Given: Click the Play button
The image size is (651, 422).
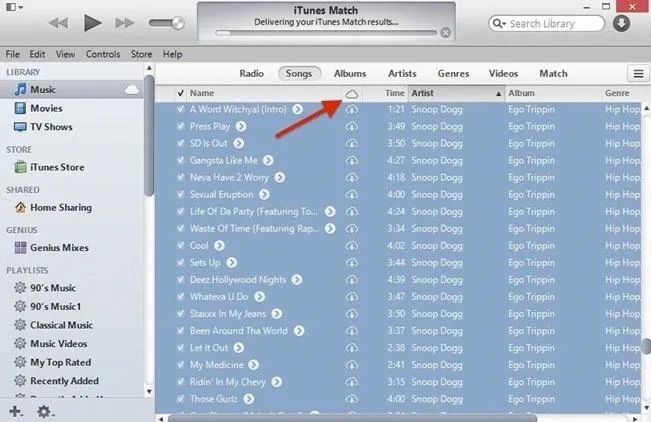Looking at the screenshot, I should click(x=93, y=23).
